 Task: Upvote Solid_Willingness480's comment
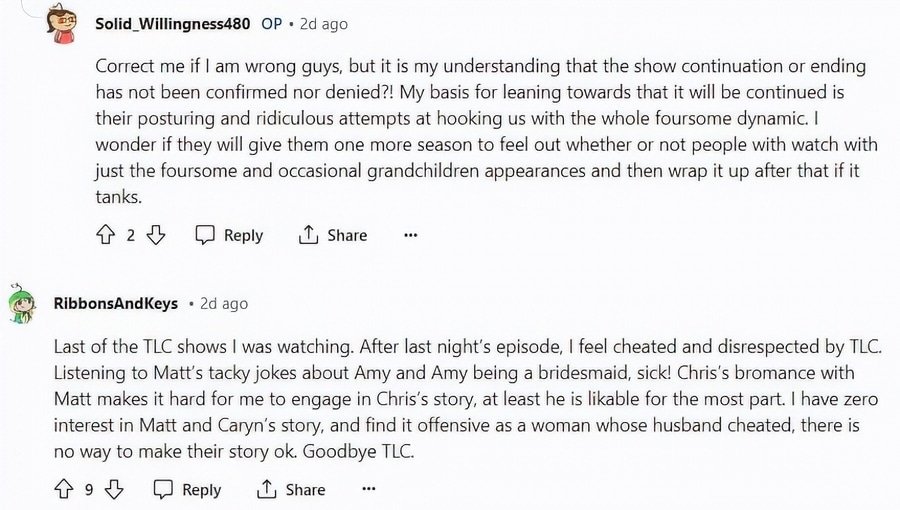(x=105, y=235)
